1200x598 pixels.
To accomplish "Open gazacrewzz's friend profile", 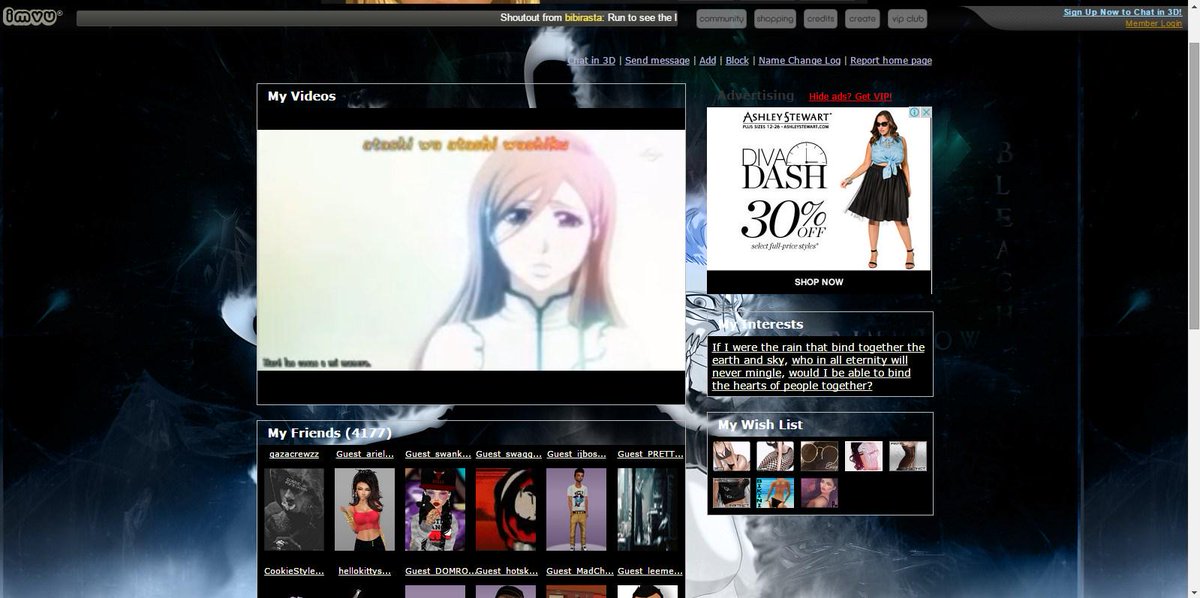I will (x=294, y=453).
